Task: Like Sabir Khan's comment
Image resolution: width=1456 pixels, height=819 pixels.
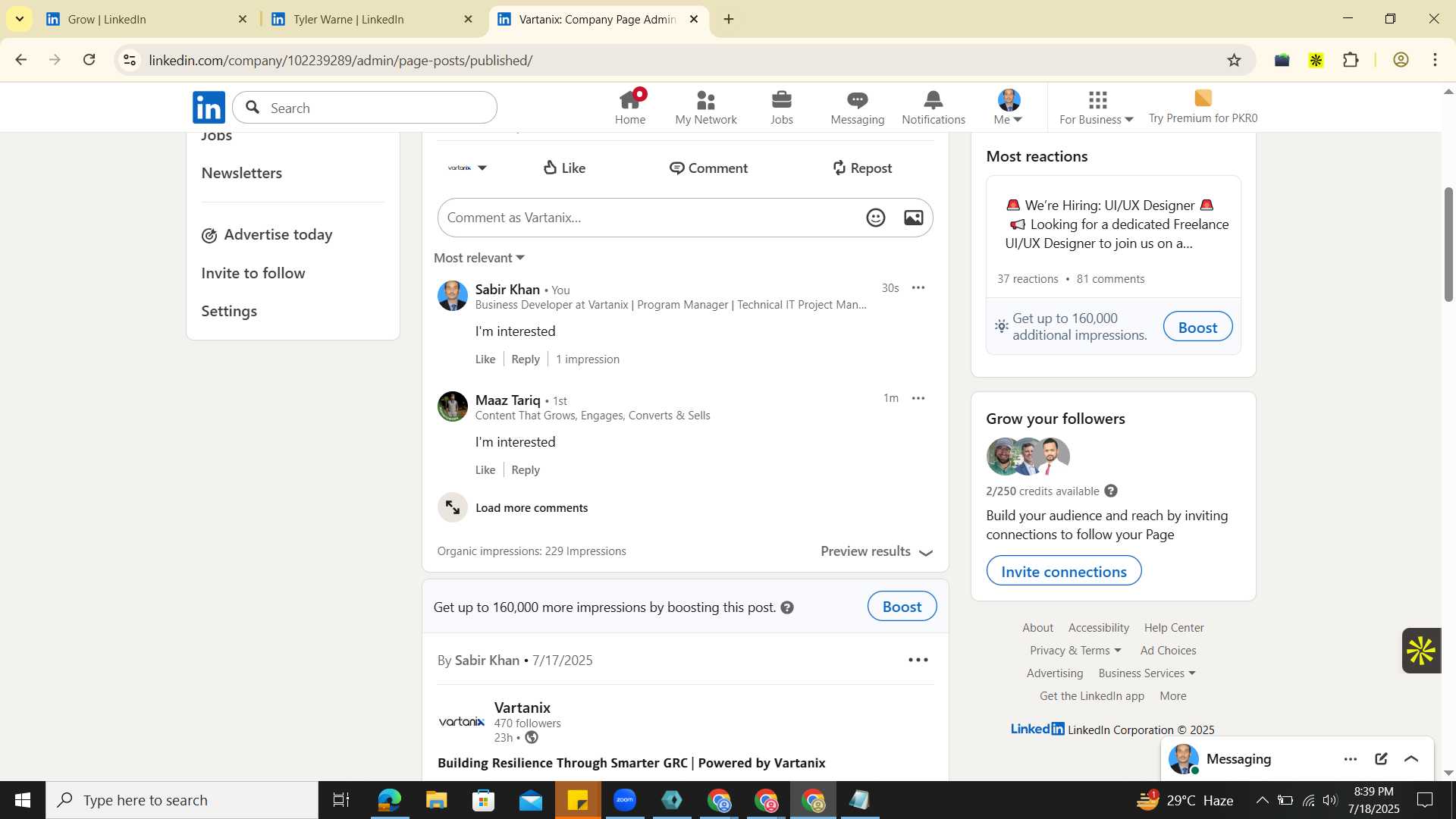Action: pyautogui.click(x=485, y=359)
